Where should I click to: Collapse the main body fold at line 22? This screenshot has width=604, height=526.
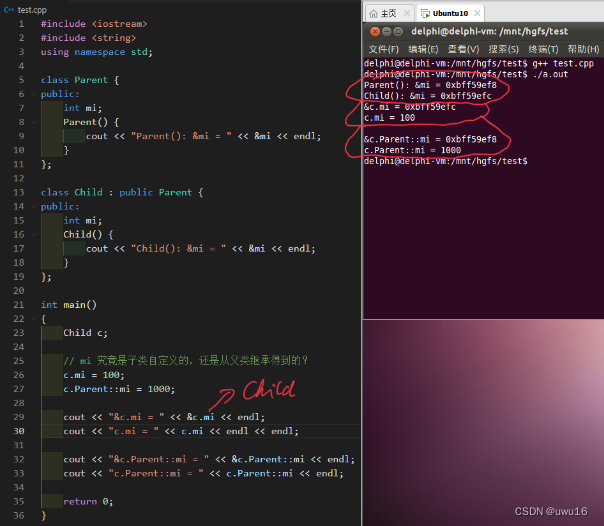(34, 319)
